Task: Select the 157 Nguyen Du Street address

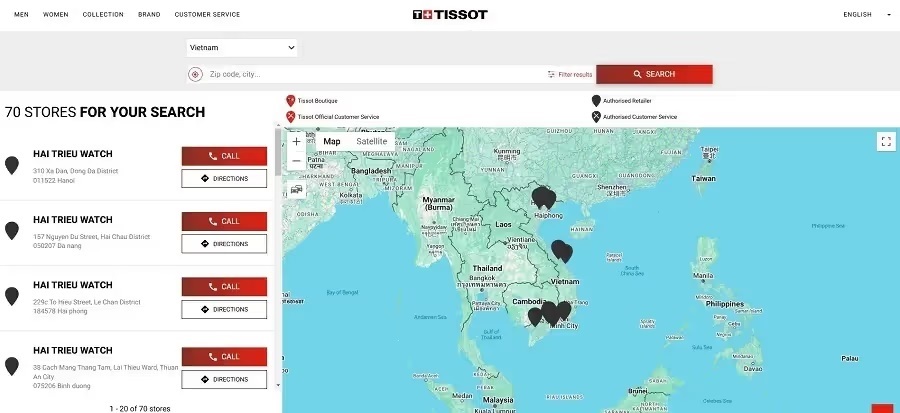Action: (x=91, y=236)
